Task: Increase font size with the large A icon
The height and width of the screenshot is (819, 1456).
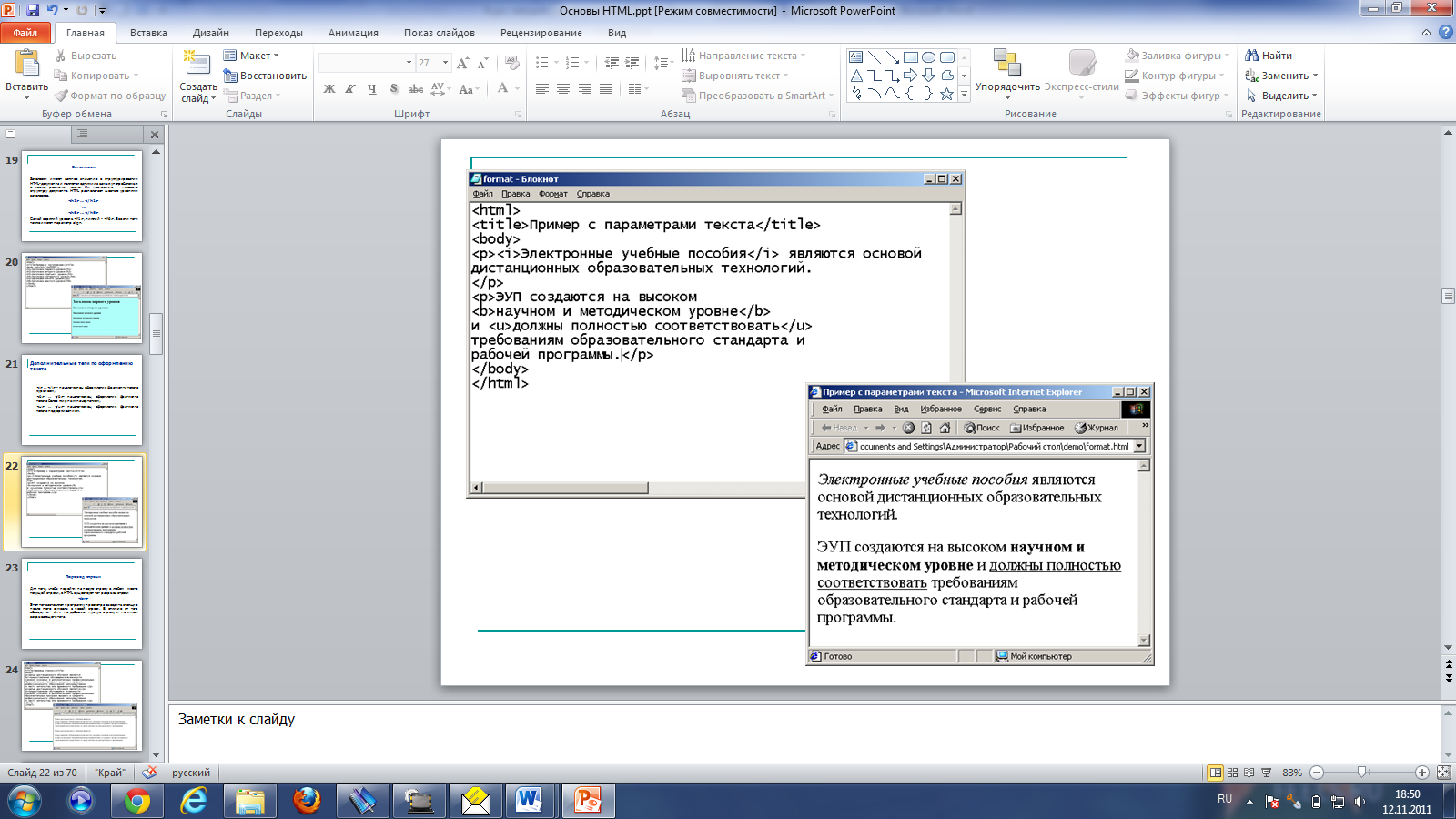Action: pyautogui.click(x=463, y=63)
